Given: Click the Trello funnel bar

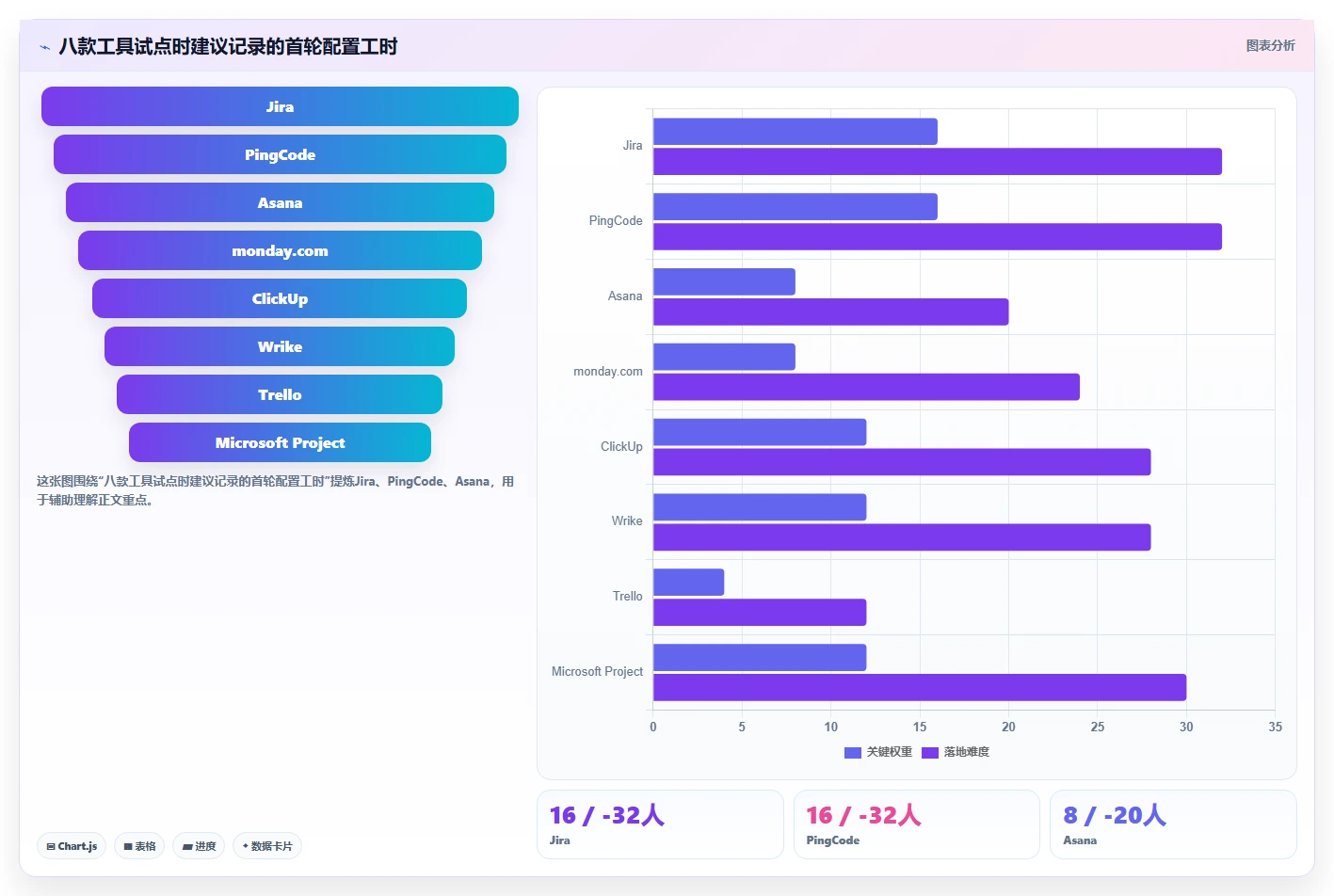Looking at the screenshot, I should 280,394.
